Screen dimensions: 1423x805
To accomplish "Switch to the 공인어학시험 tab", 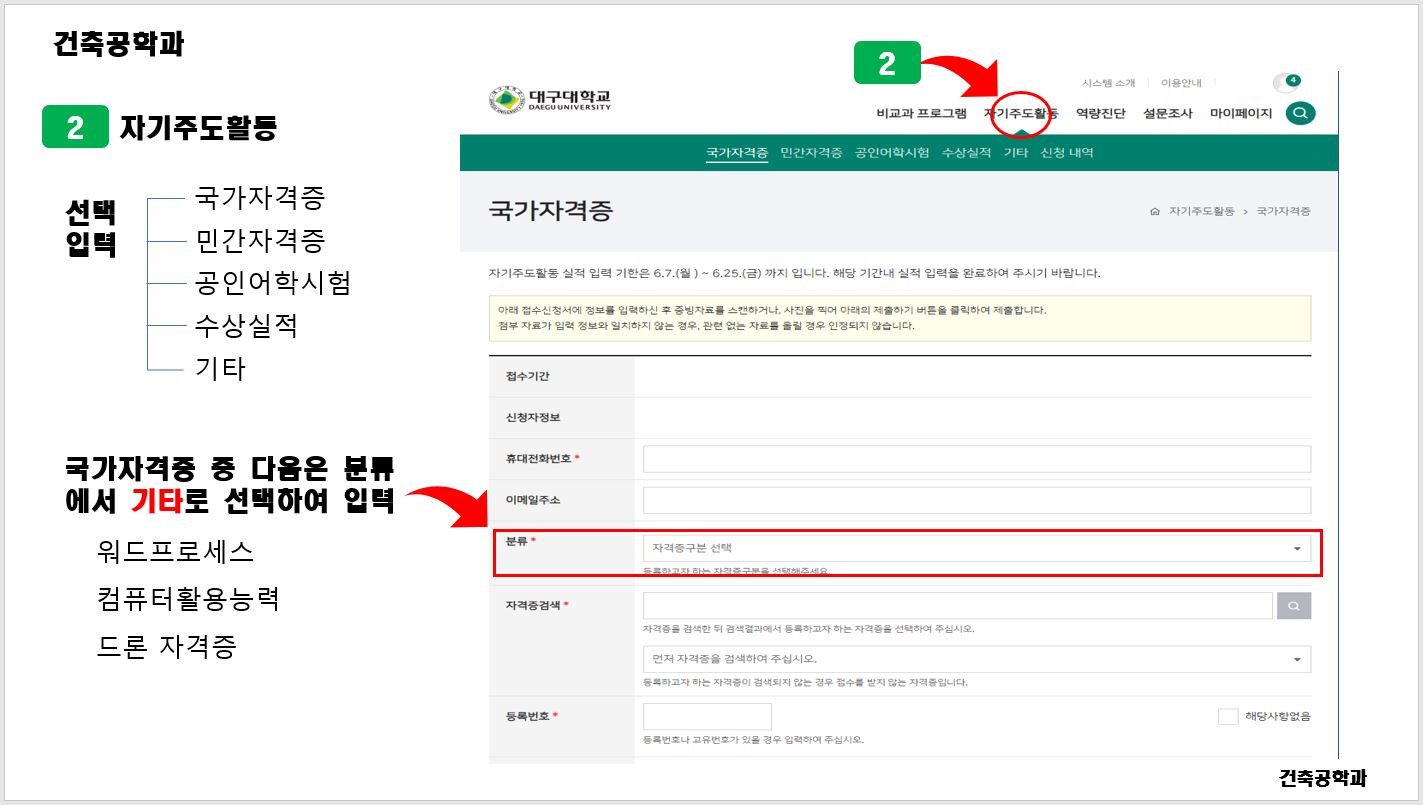I will click(x=891, y=153).
